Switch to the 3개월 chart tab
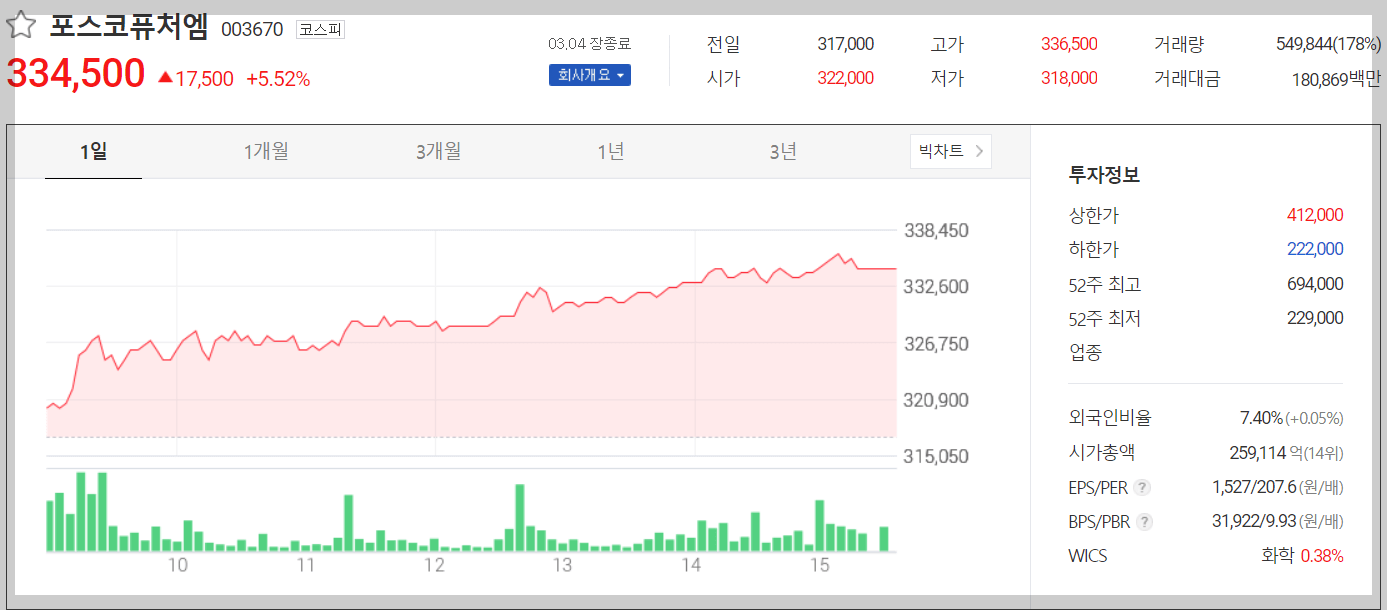This screenshot has width=1387, height=610. click(x=438, y=151)
